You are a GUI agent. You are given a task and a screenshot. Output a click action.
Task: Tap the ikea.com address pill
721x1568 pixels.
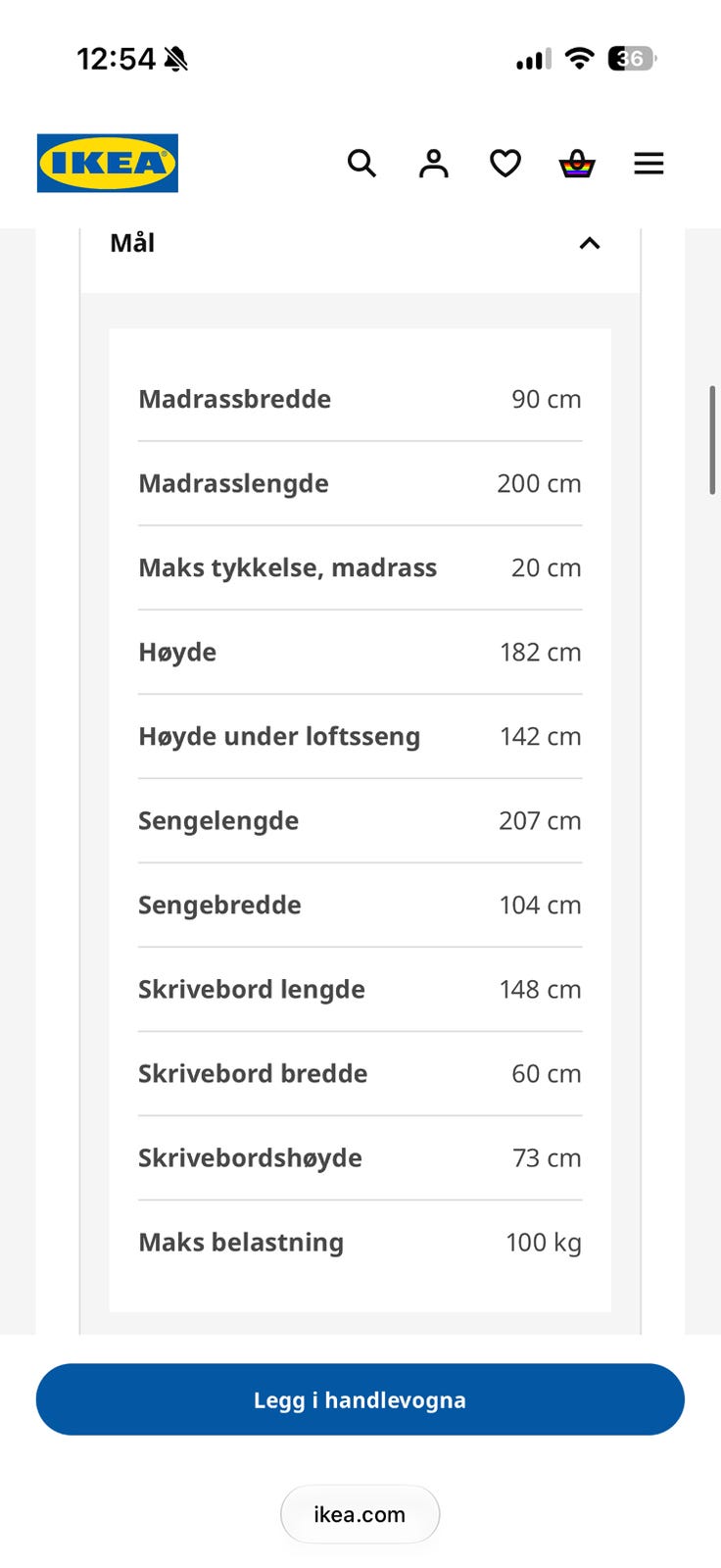click(x=360, y=1514)
